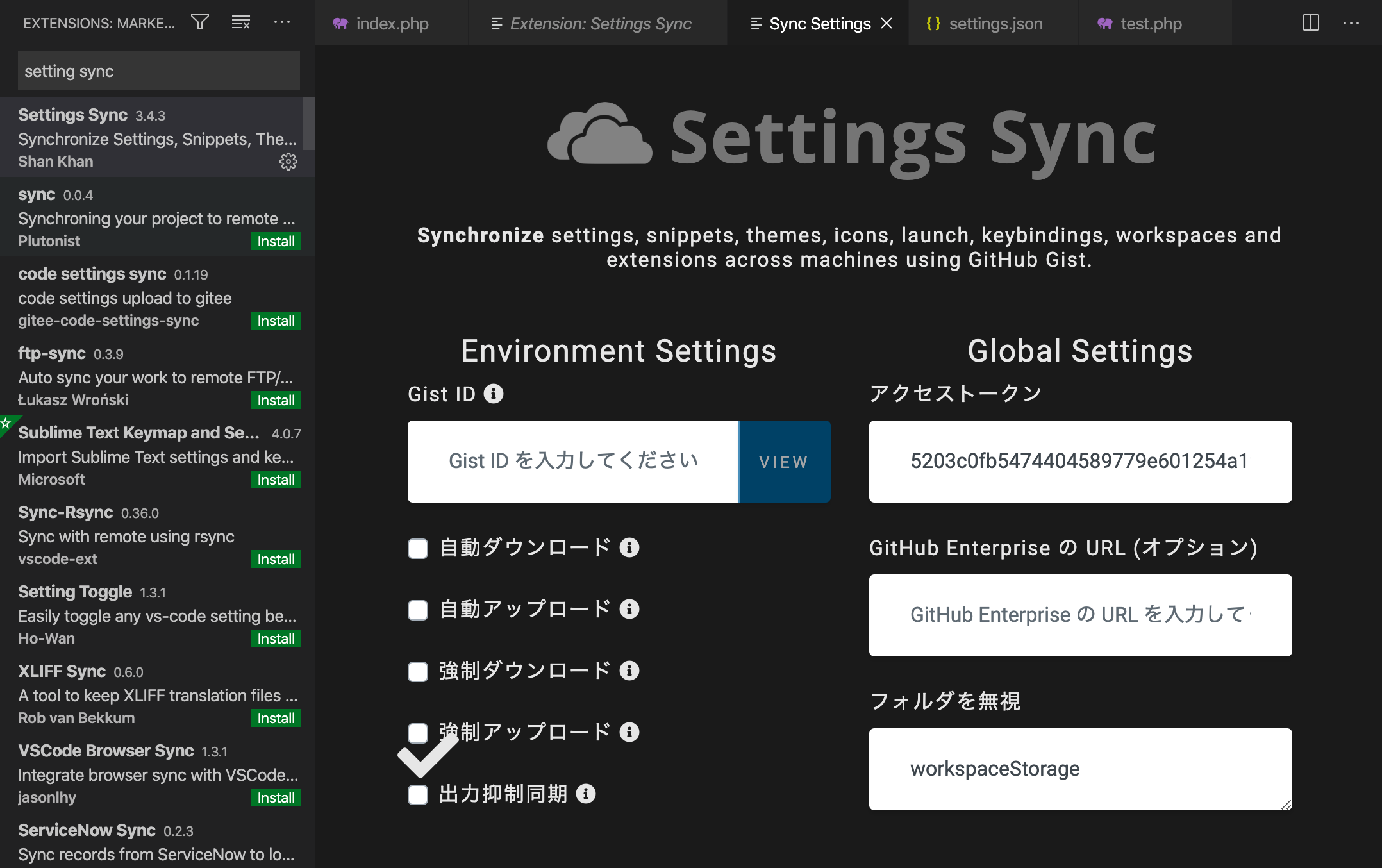Open Extensions panel more actions ellipsis
The width and height of the screenshot is (1382, 868).
(x=283, y=22)
